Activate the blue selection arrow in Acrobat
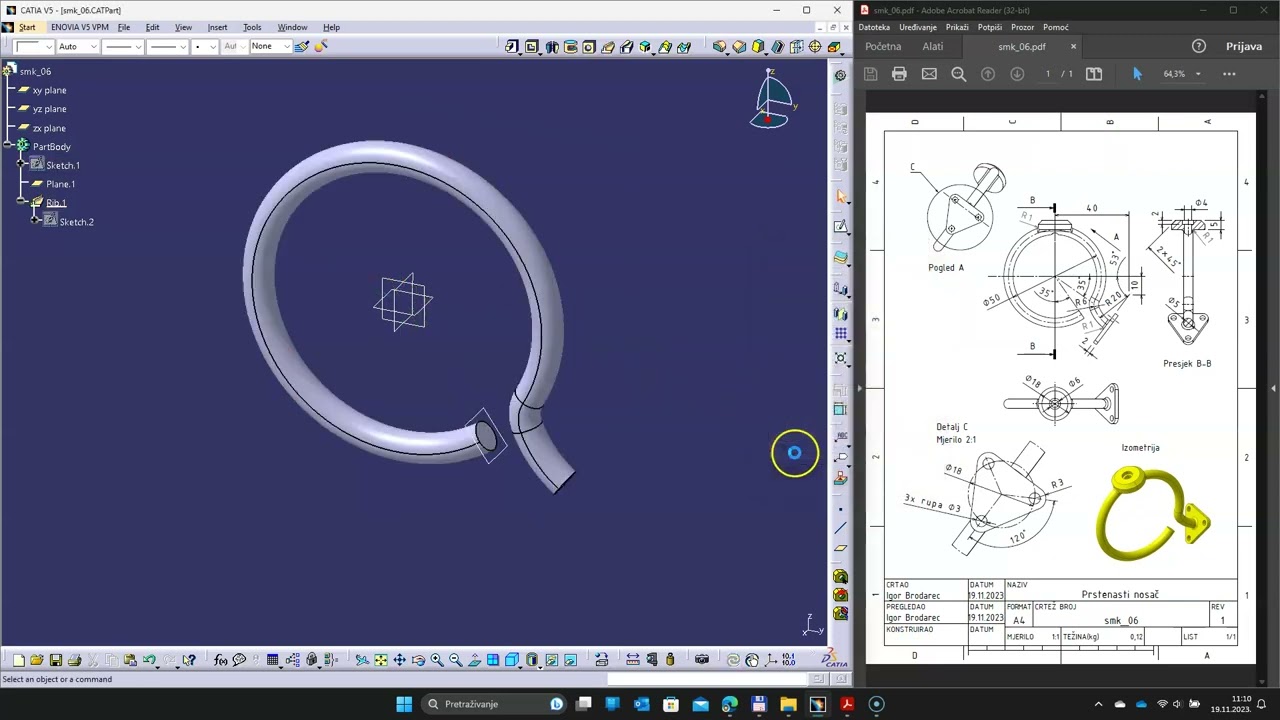This screenshot has height=720, width=1280. [1137, 74]
